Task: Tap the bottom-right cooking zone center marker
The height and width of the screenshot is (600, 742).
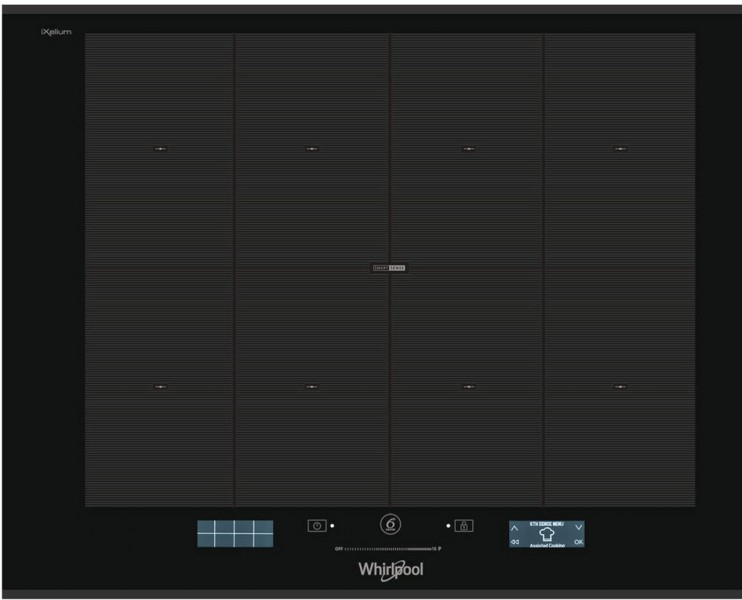Action: 620,387
